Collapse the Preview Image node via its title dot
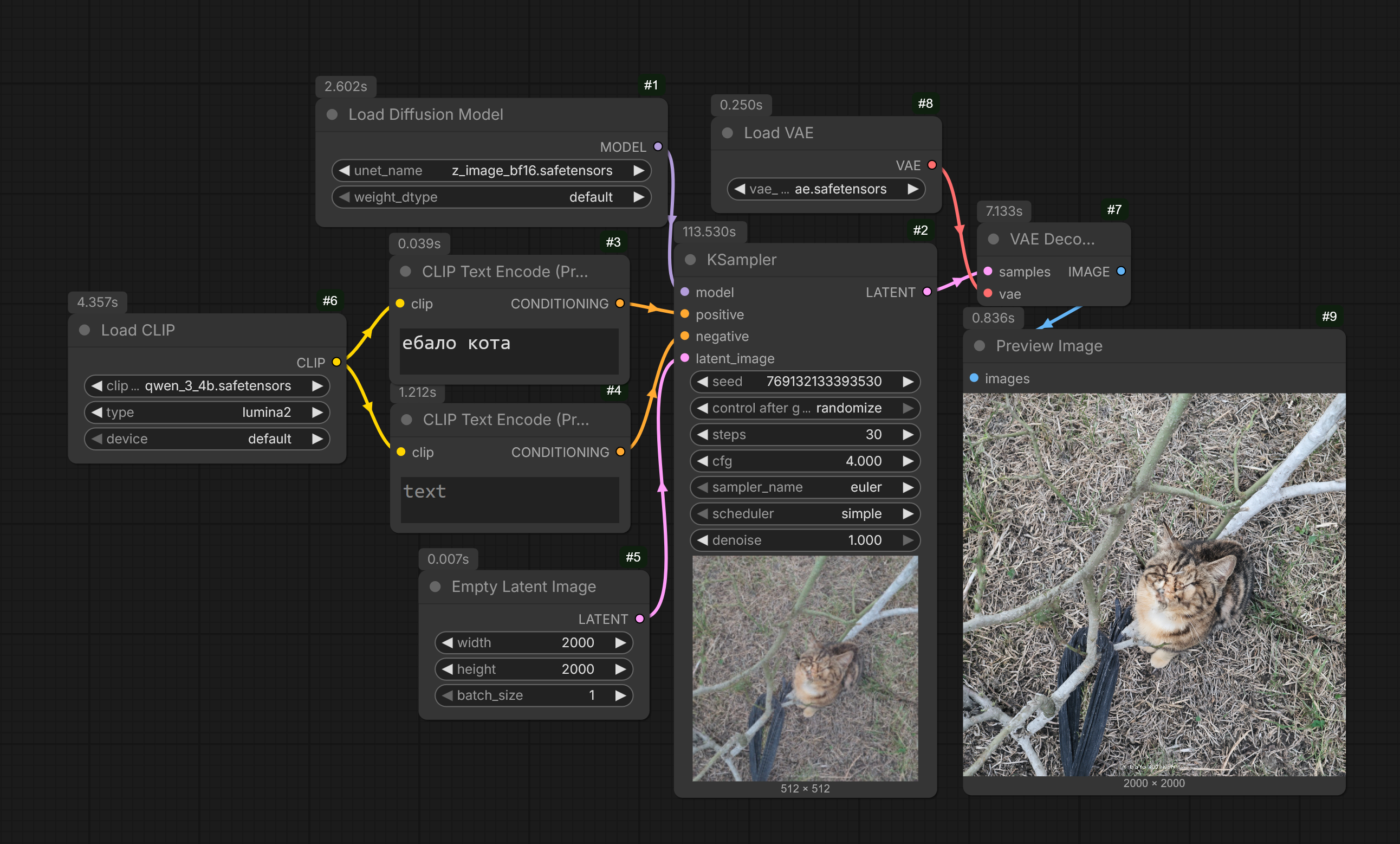The width and height of the screenshot is (1400, 844). (x=980, y=346)
